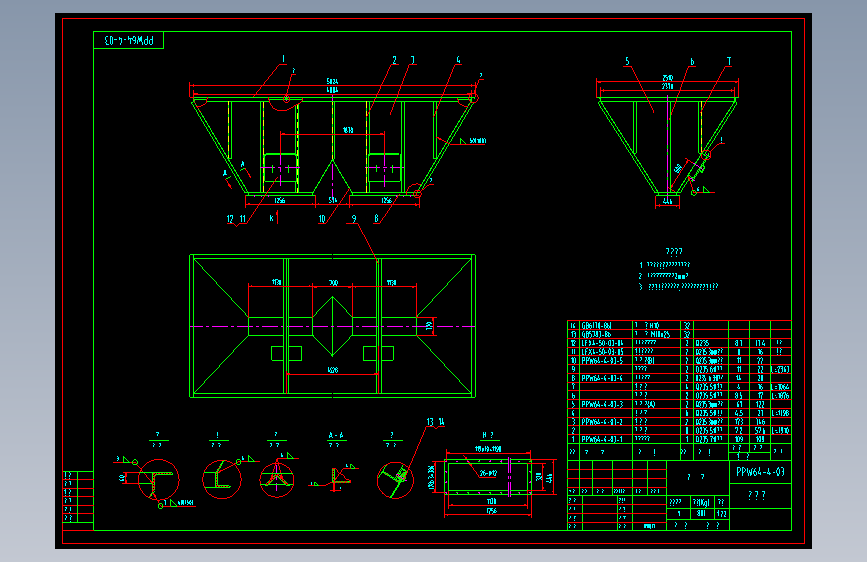Click the 1756 overall dimension of flange detail
The image size is (867, 562).
coord(491,511)
